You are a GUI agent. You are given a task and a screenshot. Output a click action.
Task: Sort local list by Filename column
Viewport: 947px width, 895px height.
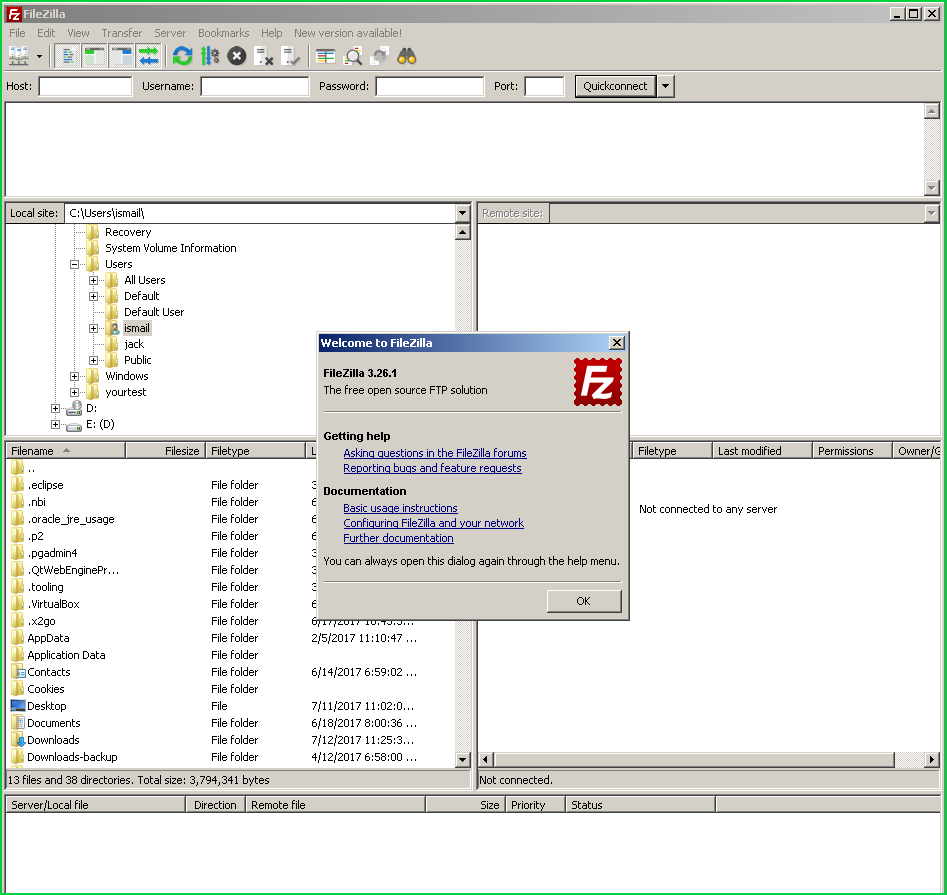tap(65, 451)
